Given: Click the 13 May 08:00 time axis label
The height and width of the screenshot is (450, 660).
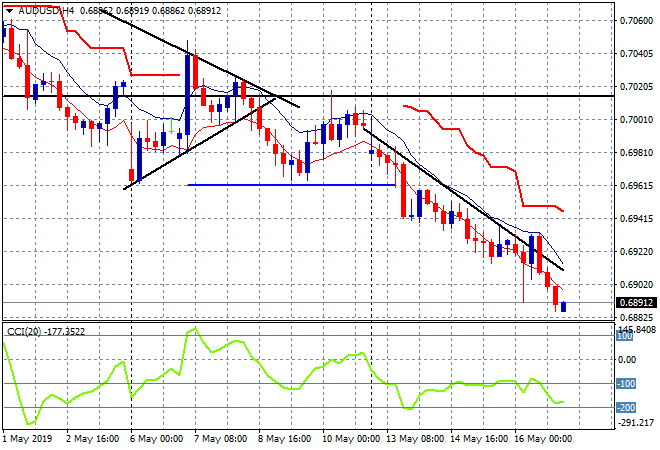Looking at the screenshot, I should coord(415,439).
